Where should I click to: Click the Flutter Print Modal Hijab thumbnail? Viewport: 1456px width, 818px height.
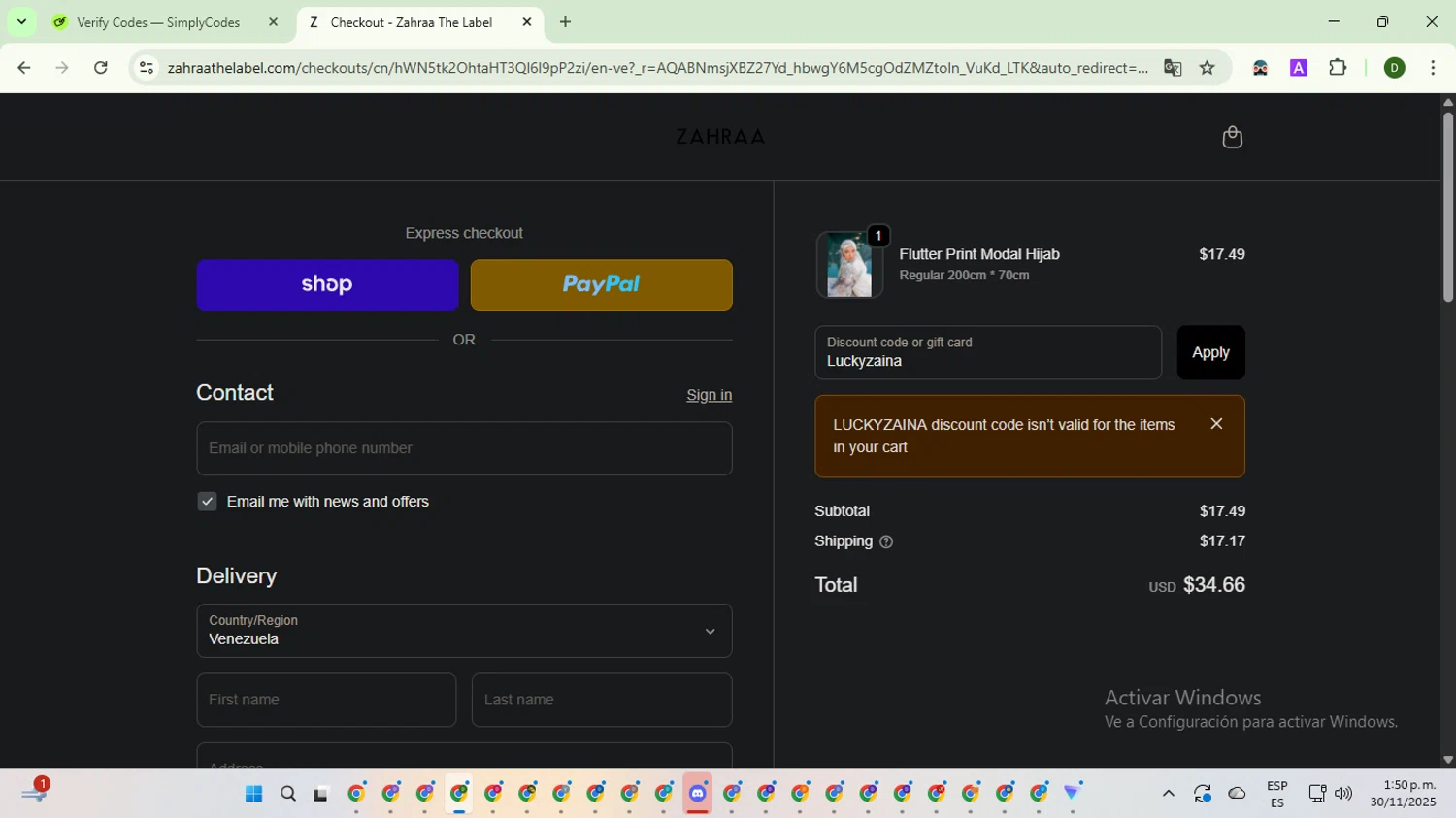849,264
